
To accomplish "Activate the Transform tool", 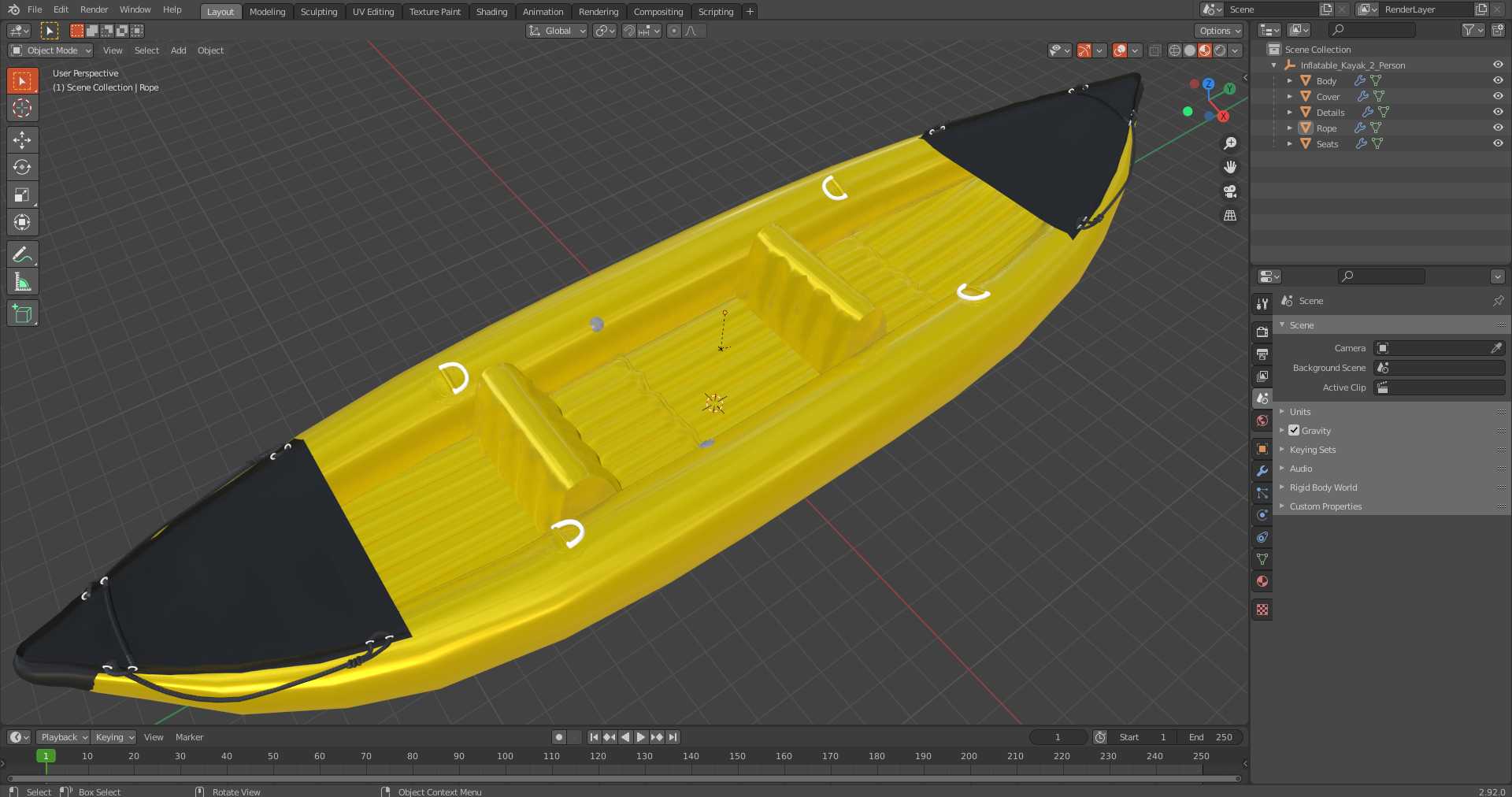I will tap(22, 222).
